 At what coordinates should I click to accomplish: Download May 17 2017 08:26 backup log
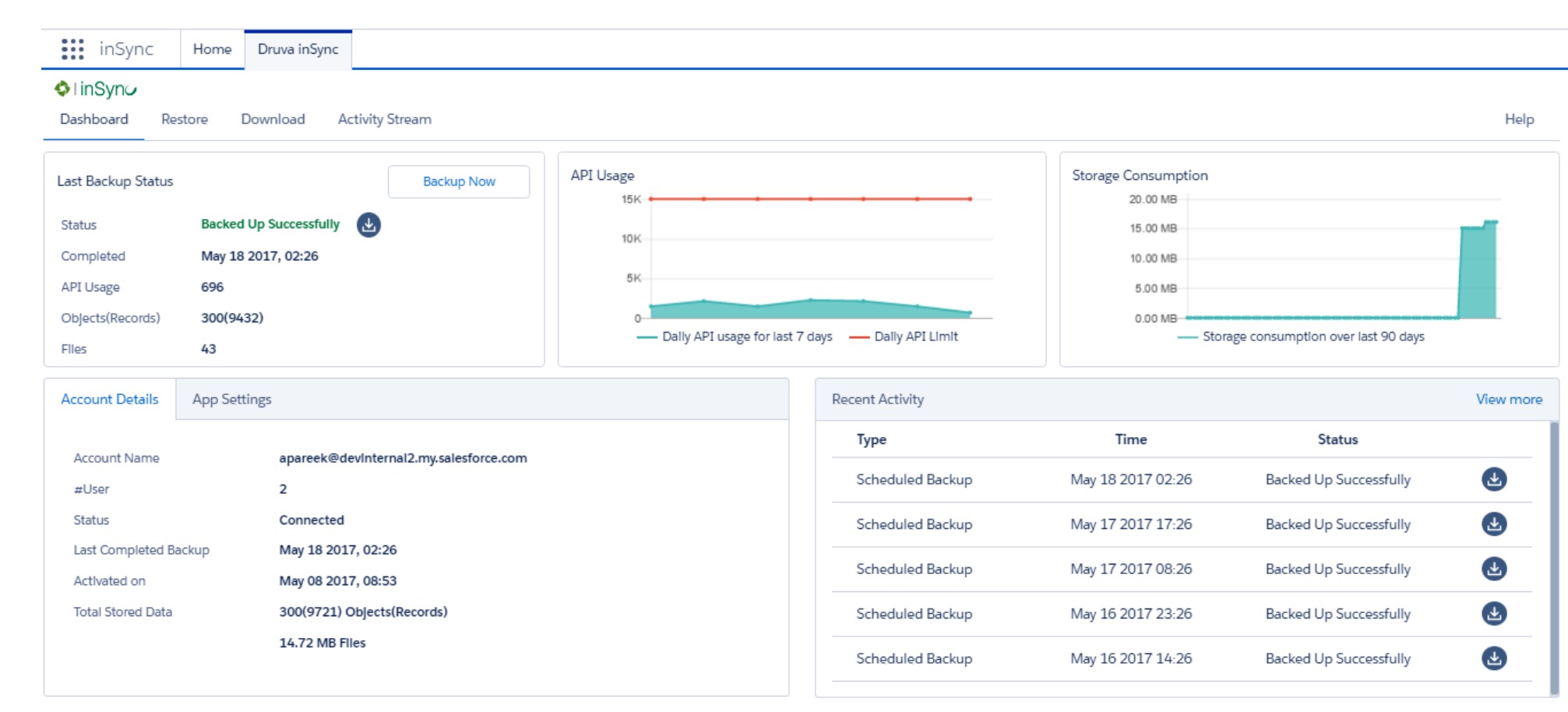point(1493,569)
